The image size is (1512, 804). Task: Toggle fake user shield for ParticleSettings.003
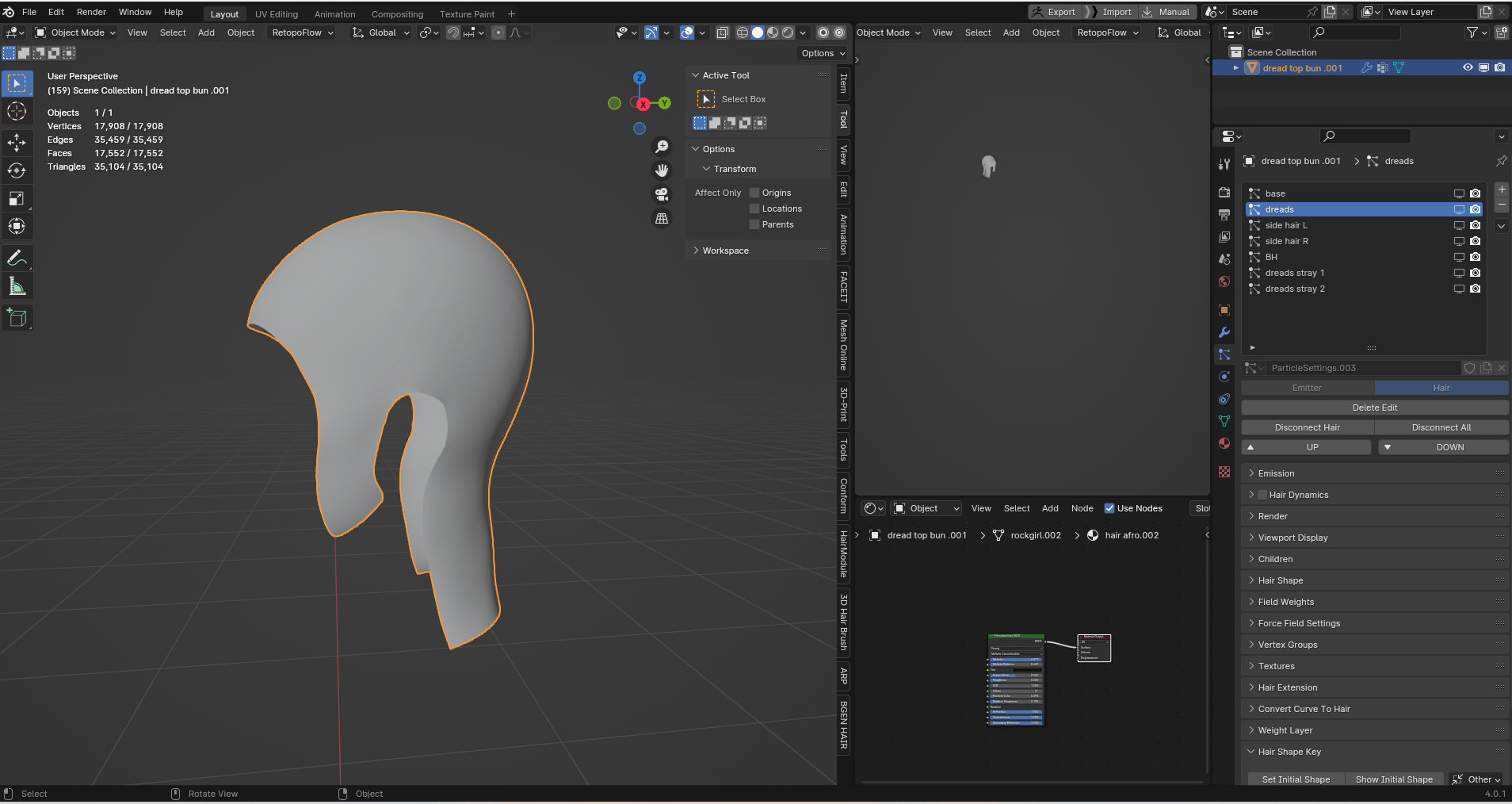[1470, 368]
